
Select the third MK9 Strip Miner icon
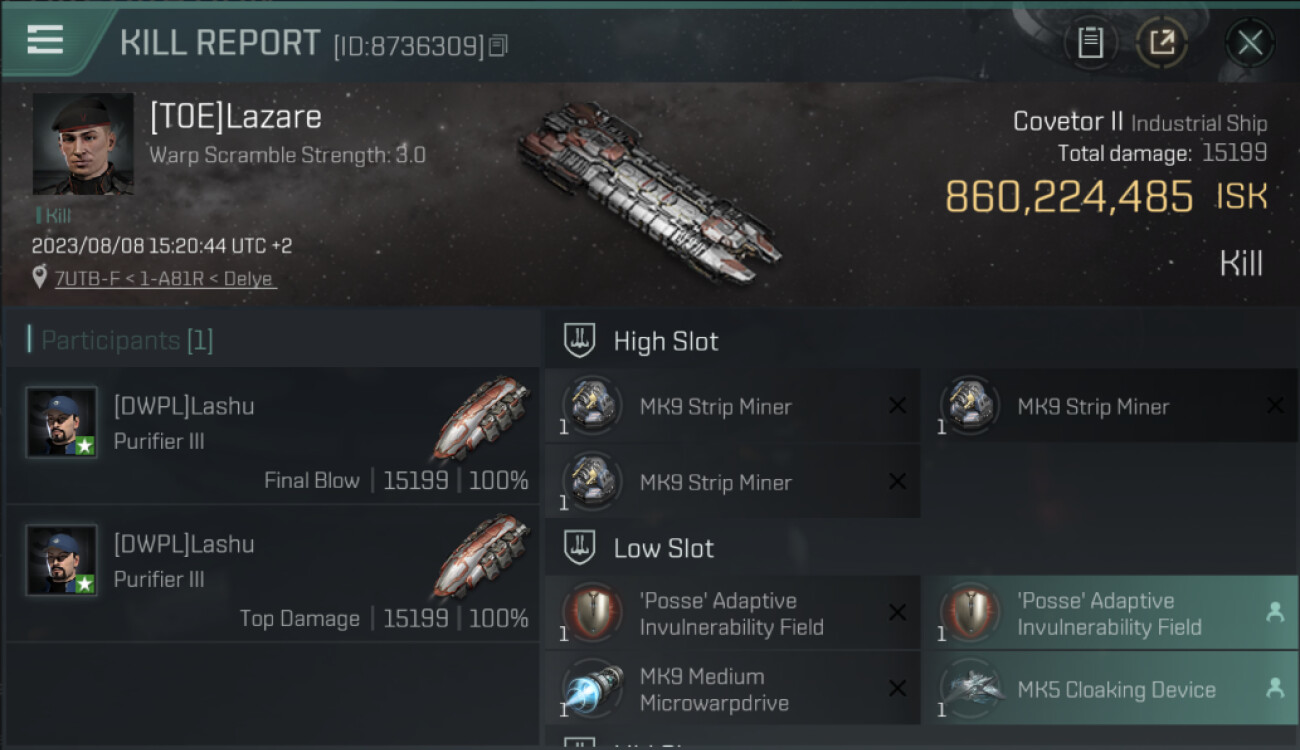click(593, 481)
